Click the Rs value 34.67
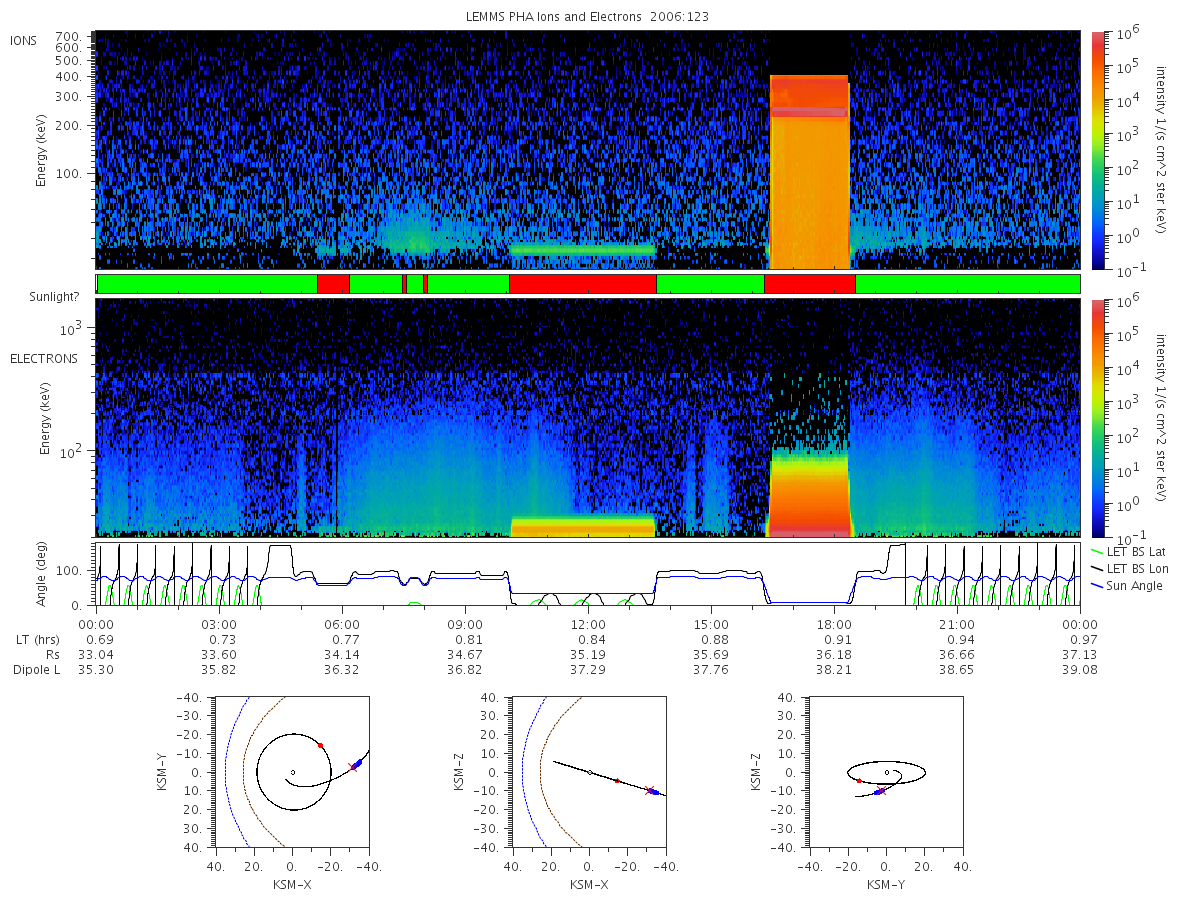The image size is (1200, 900). [x=465, y=654]
